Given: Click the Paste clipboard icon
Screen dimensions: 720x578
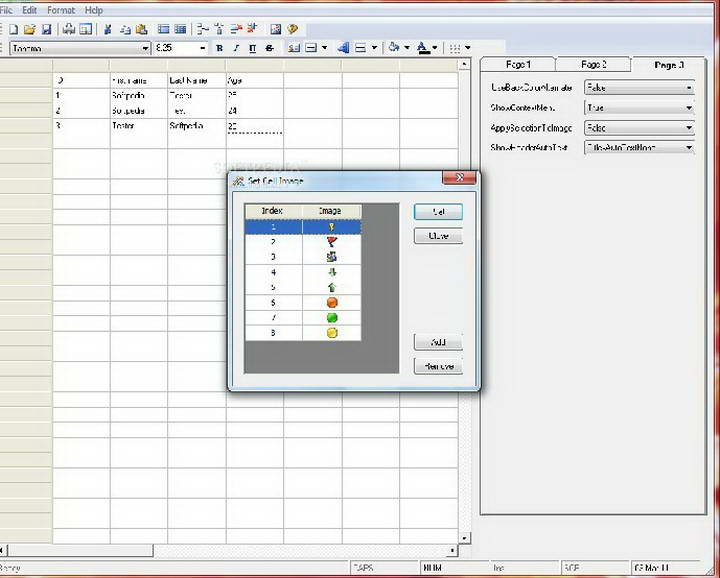Looking at the screenshot, I should tap(141, 30).
